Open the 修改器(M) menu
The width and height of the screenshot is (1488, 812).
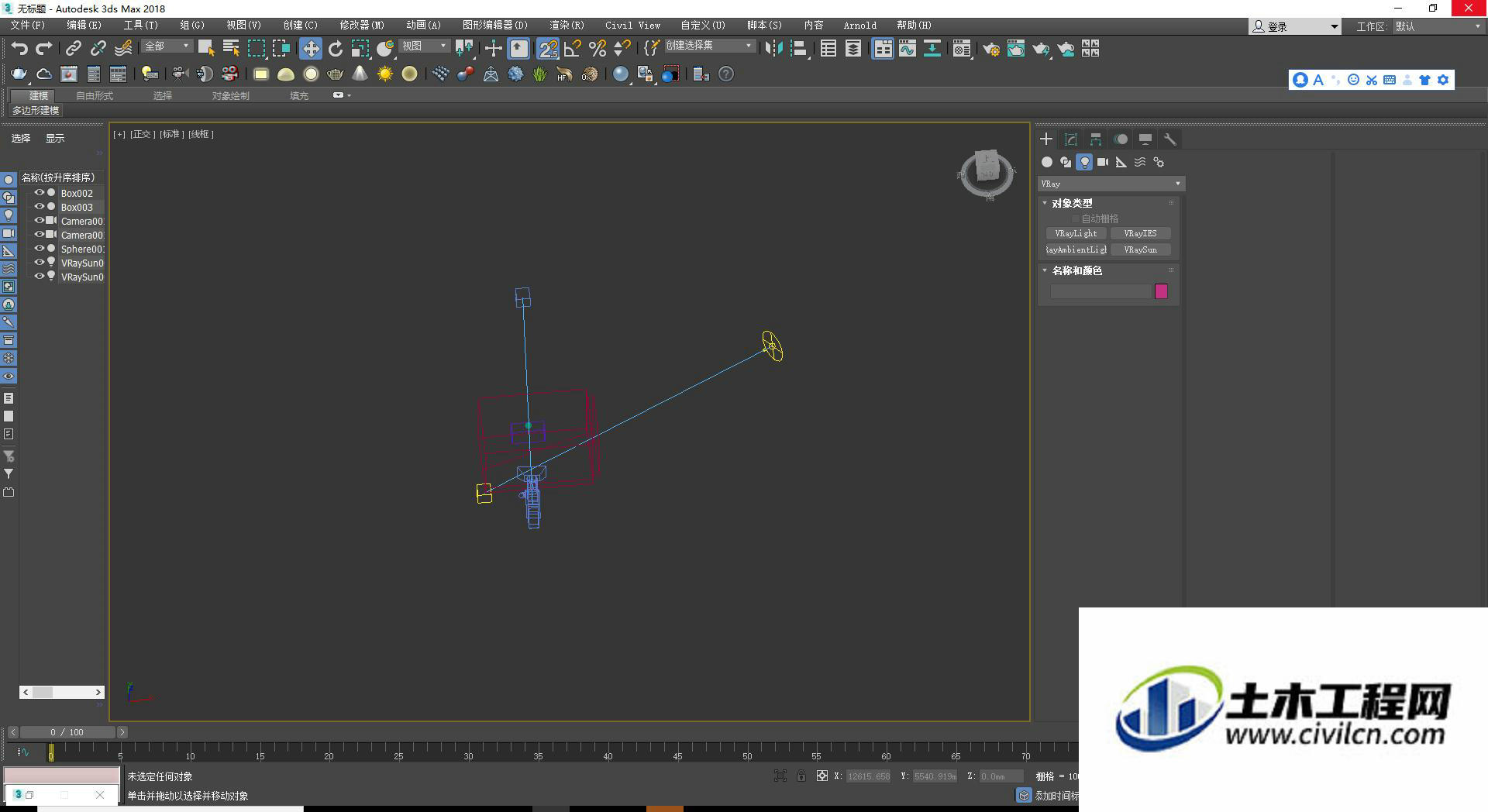pos(362,26)
